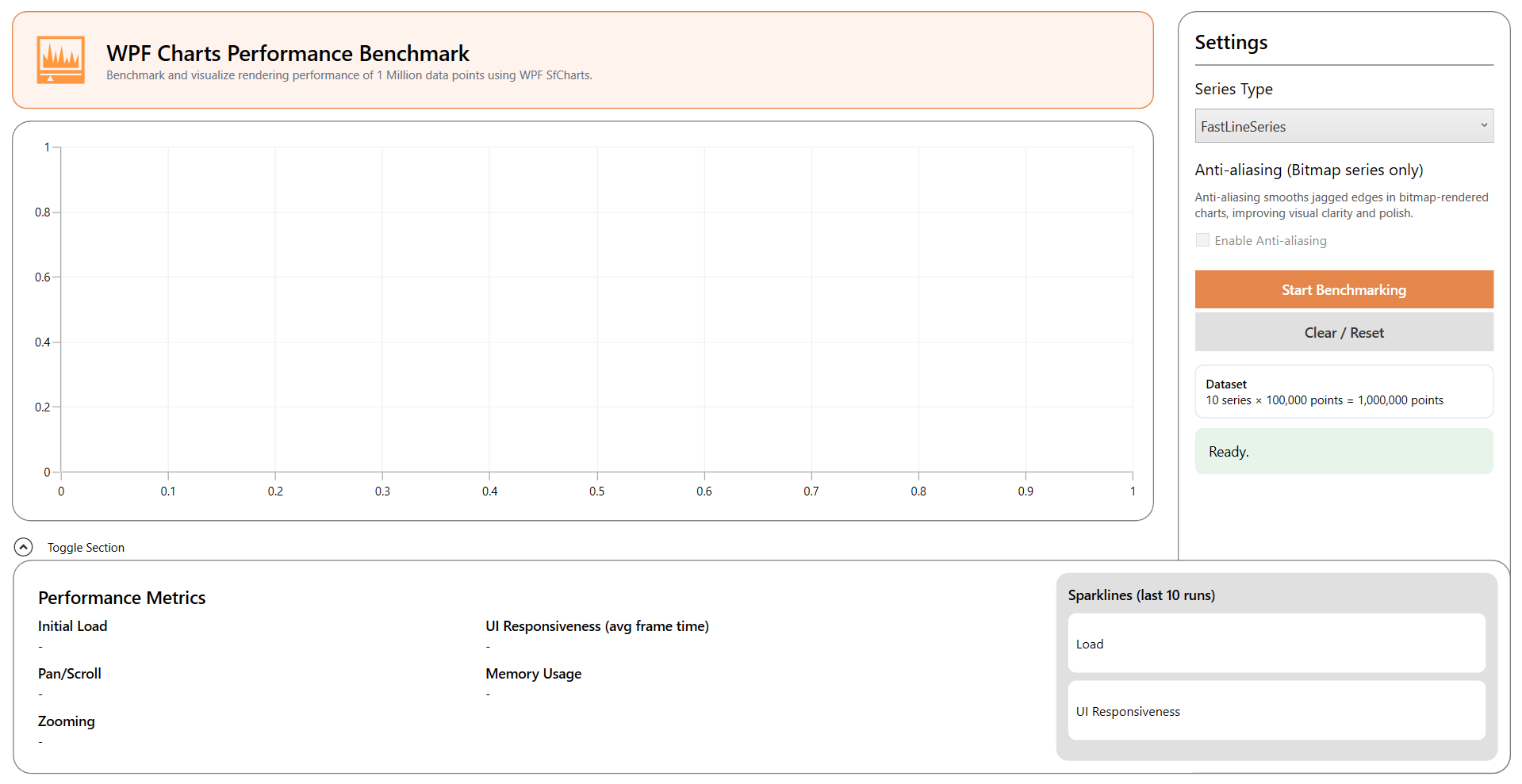The width and height of the screenshot is (1522, 784).
Task: Click the WPF Charts Performance Benchmark title
Action: coord(287,53)
